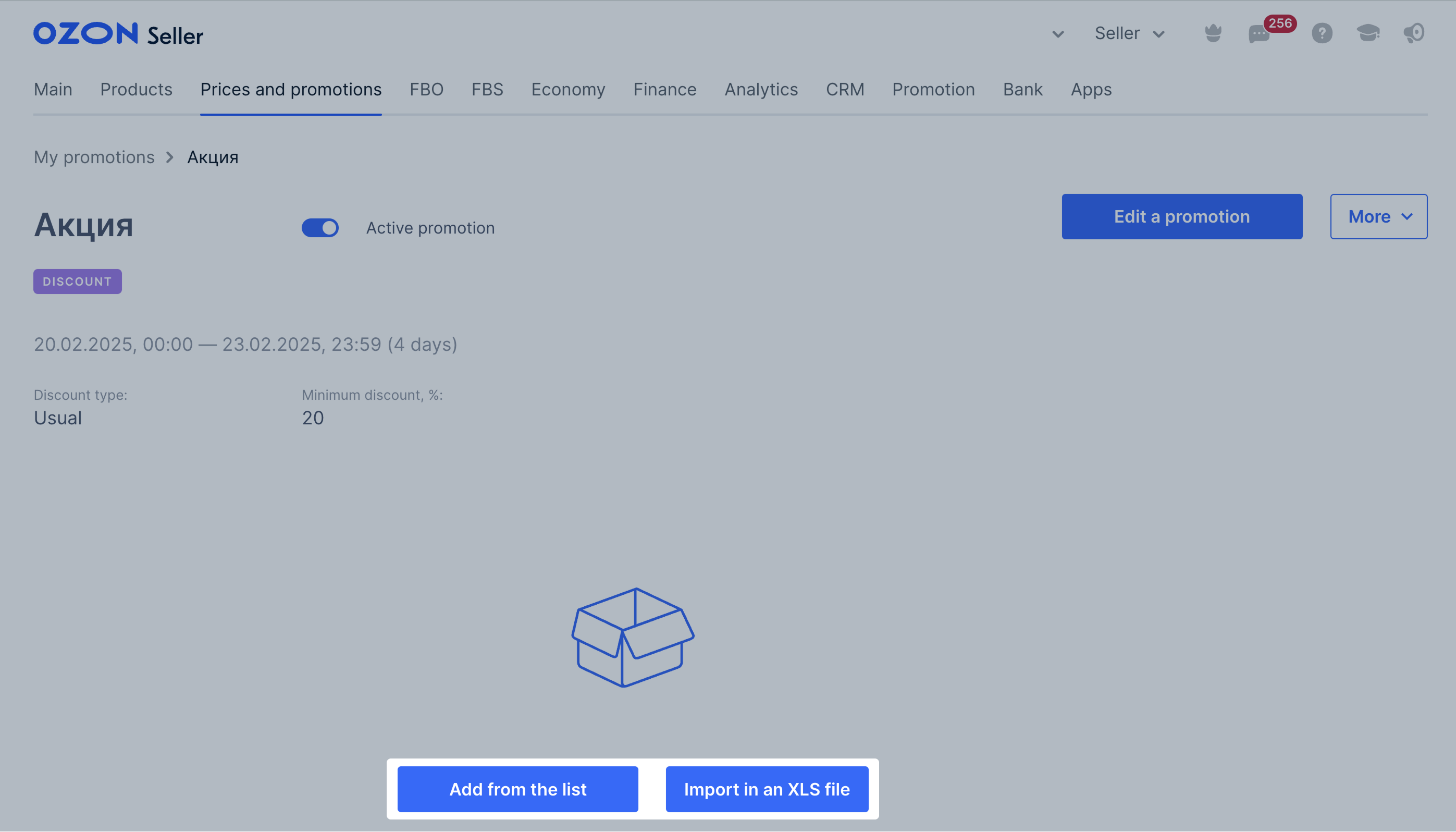
Task: Click the promotion date range text
Action: pos(245,345)
